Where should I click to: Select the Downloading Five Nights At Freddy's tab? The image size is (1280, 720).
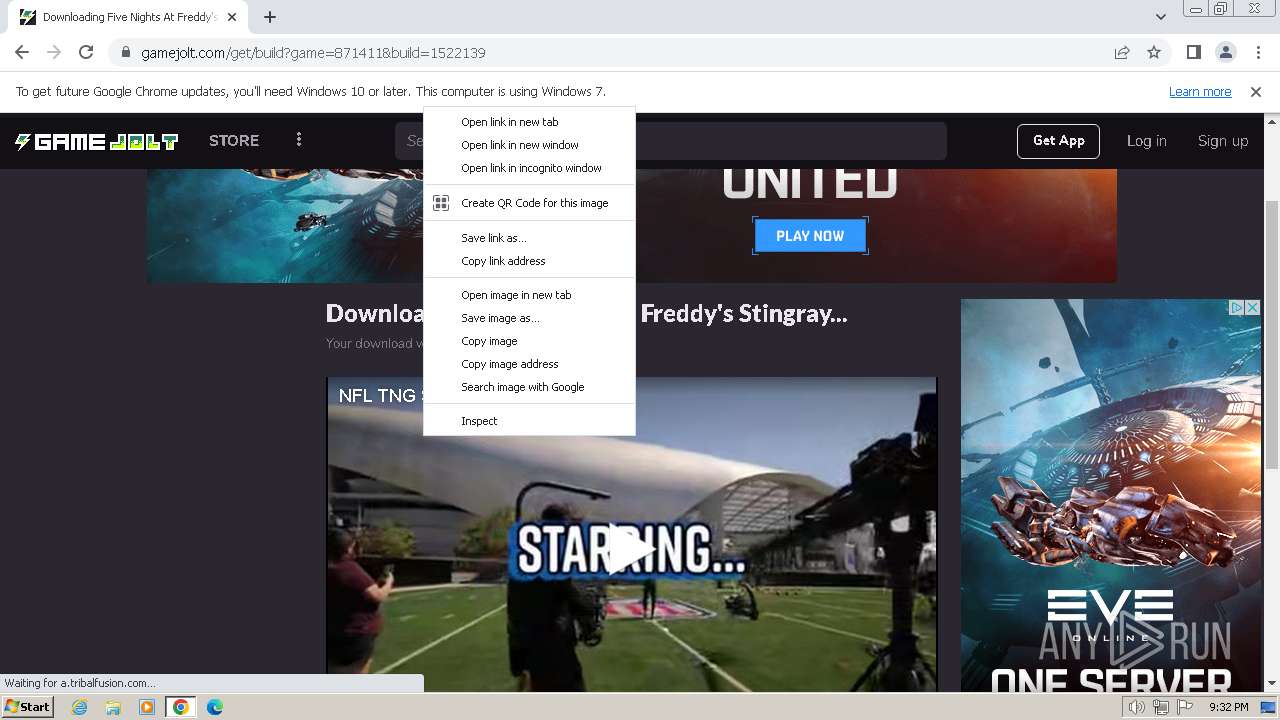(128, 17)
